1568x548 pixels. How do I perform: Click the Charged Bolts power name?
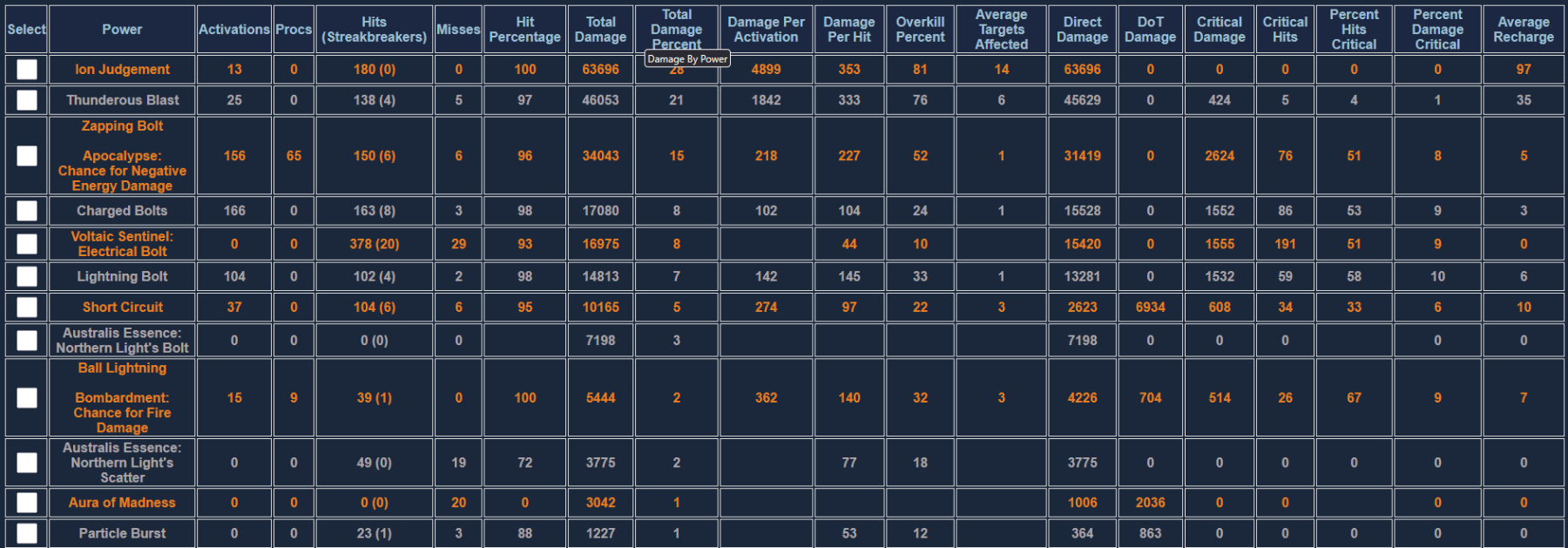click(x=122, y=211)
